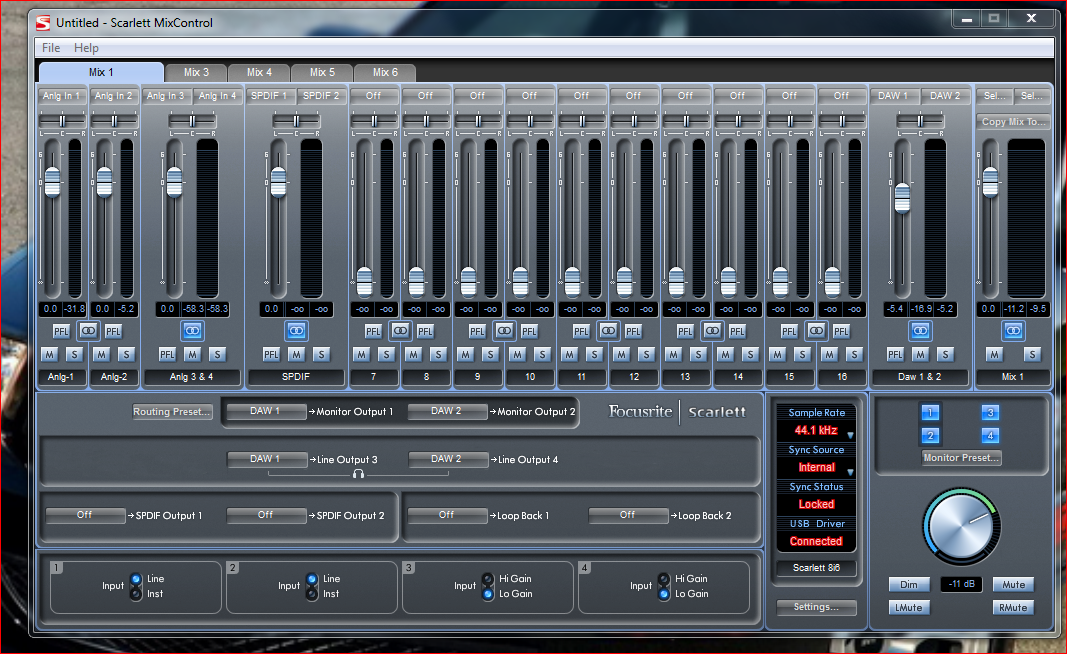This screenshot has height=654, width=1067.
Task: Switch to the Mix 6 tab
Action: [385, 72]
